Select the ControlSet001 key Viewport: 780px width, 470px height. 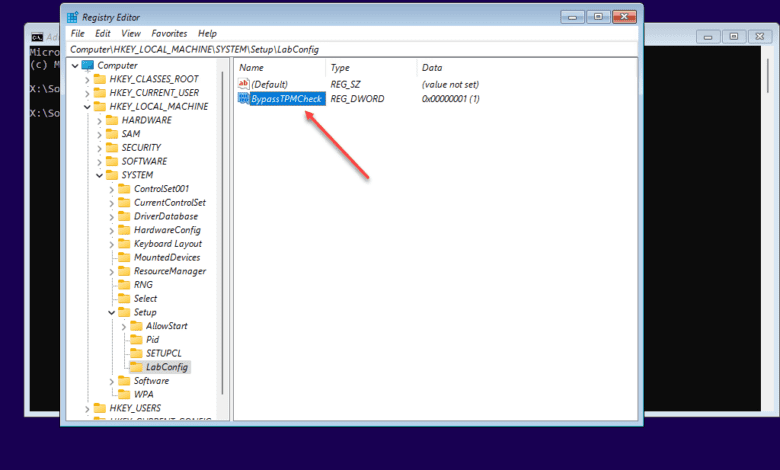click(161, 188)
